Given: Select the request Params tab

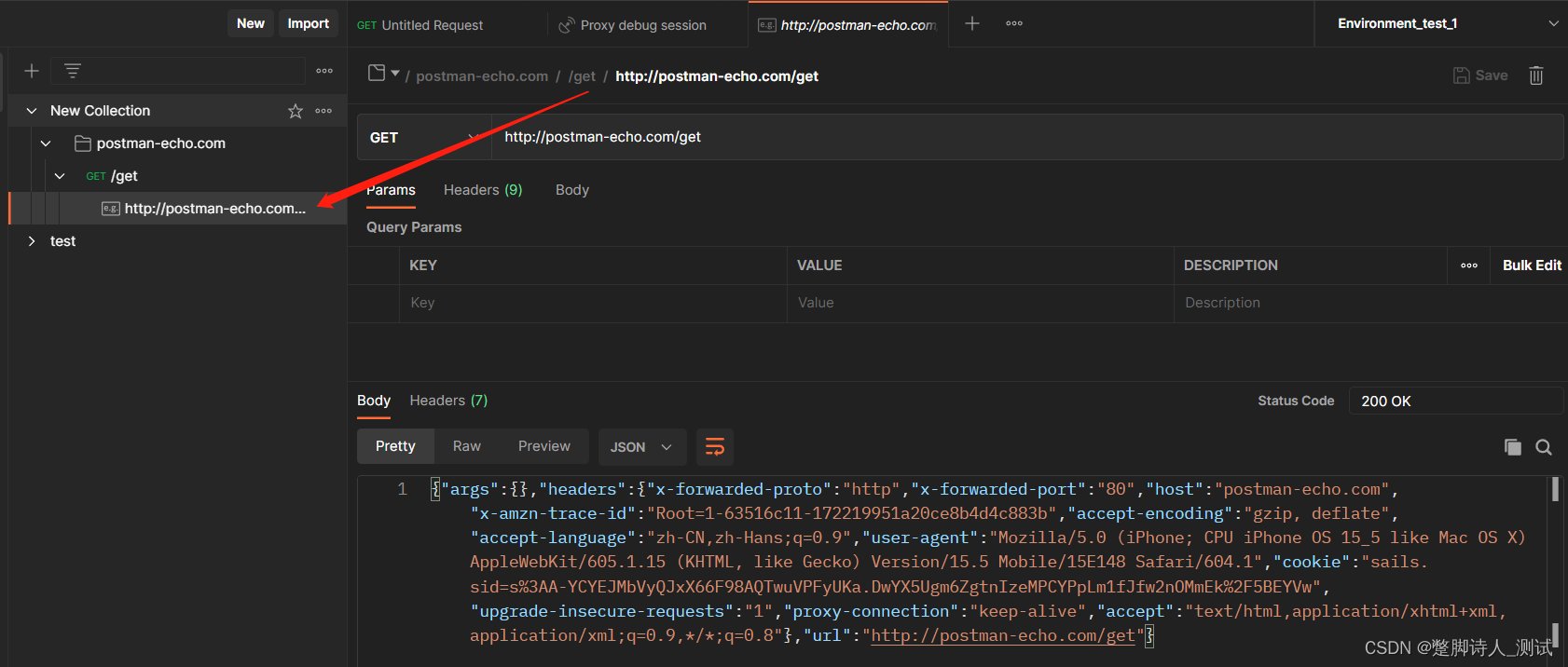Looking at the screenshot, I should click(391, 190).
